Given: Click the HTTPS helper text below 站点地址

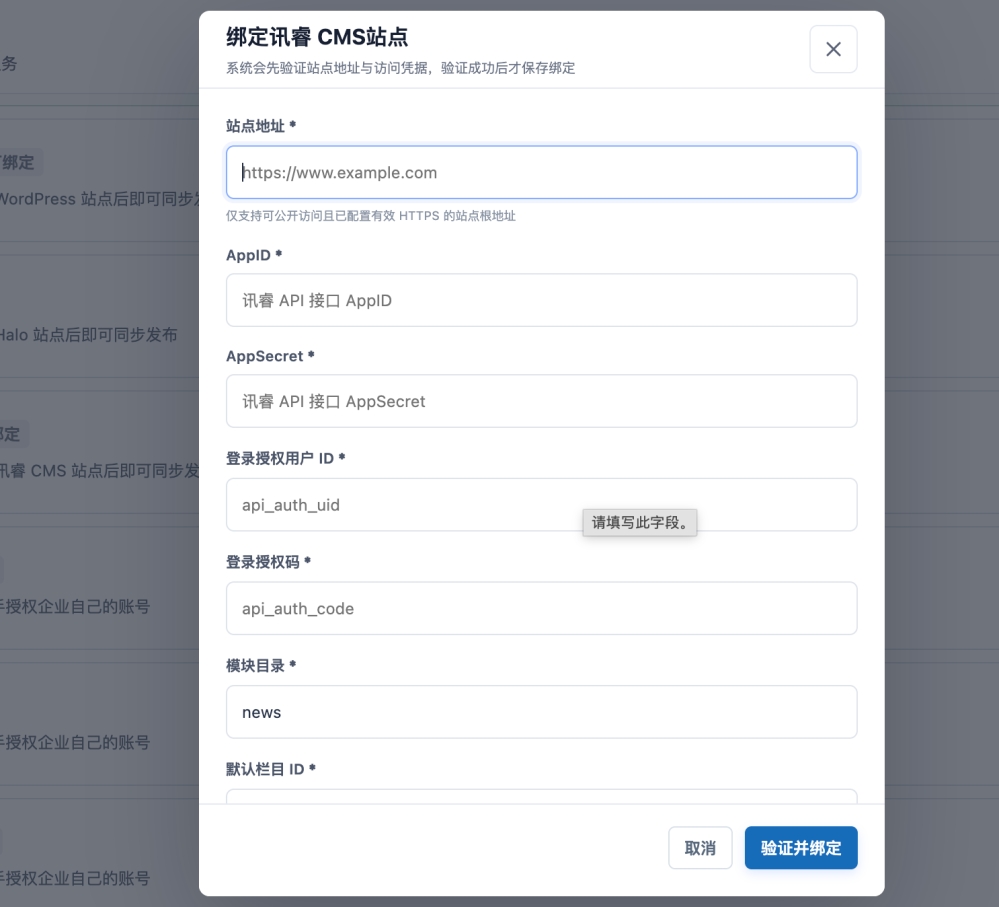Looking at the screenshot, I should pyautogui.click(x=371, y=216).
